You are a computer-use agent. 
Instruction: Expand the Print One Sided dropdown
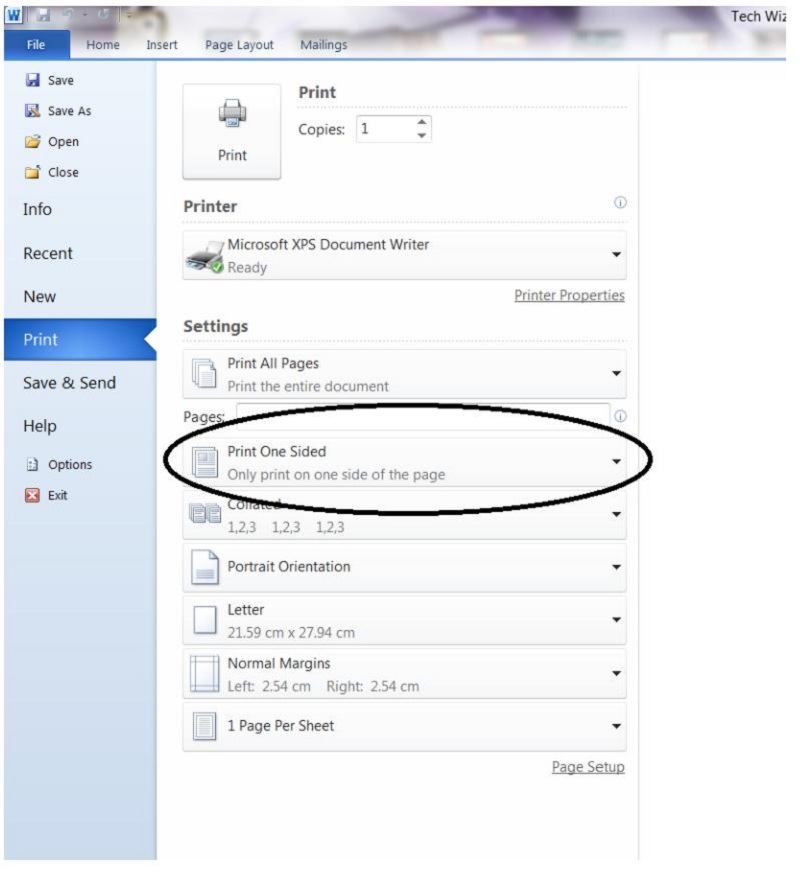404,462
